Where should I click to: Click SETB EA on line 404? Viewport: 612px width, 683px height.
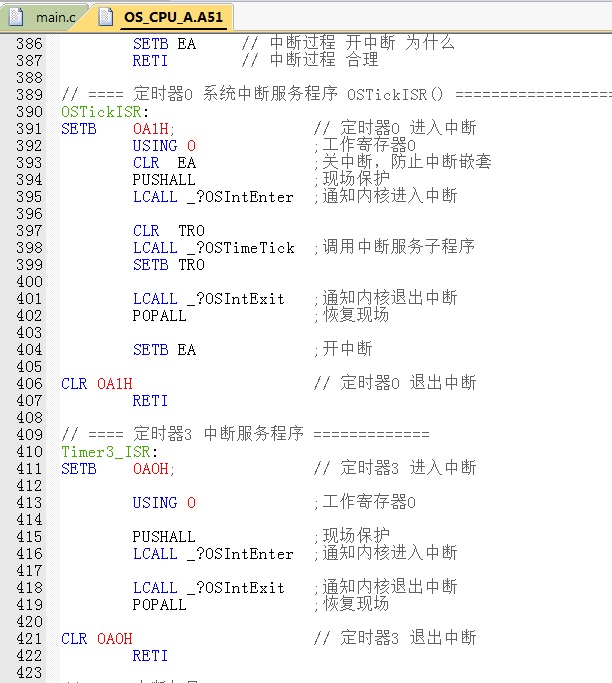pyautogui.click(x=164, y=349)
